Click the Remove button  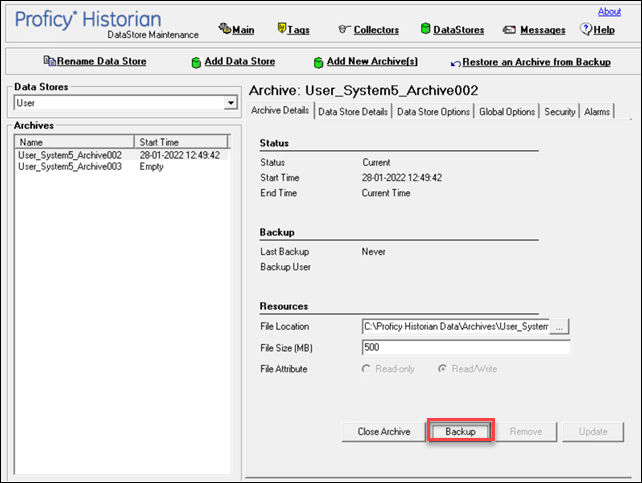pos(526,431)
